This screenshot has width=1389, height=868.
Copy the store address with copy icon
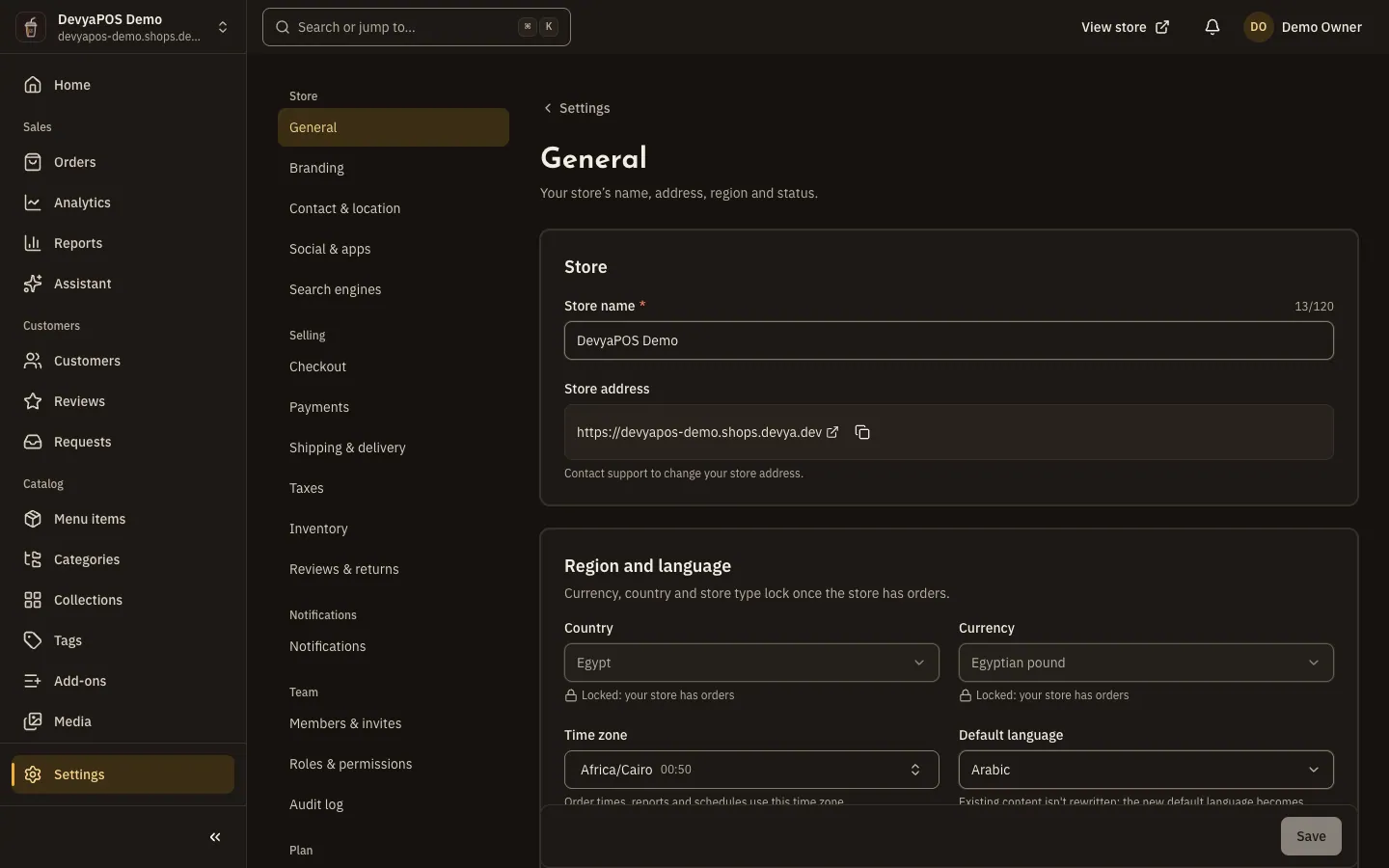[x=862, y=432]
